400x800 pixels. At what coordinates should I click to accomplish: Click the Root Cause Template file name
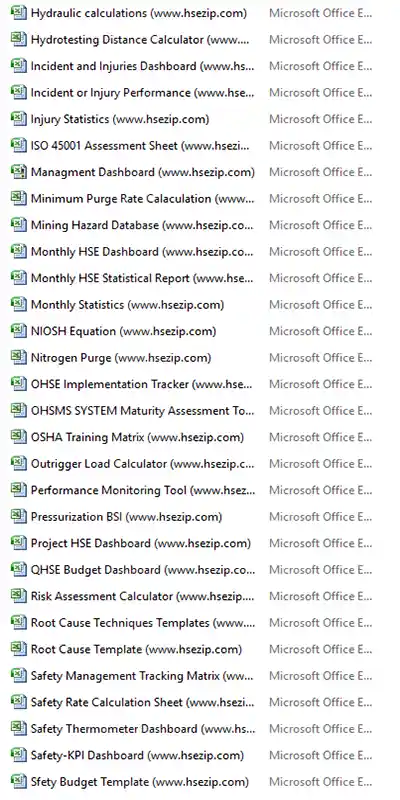(x=136, y=650)
